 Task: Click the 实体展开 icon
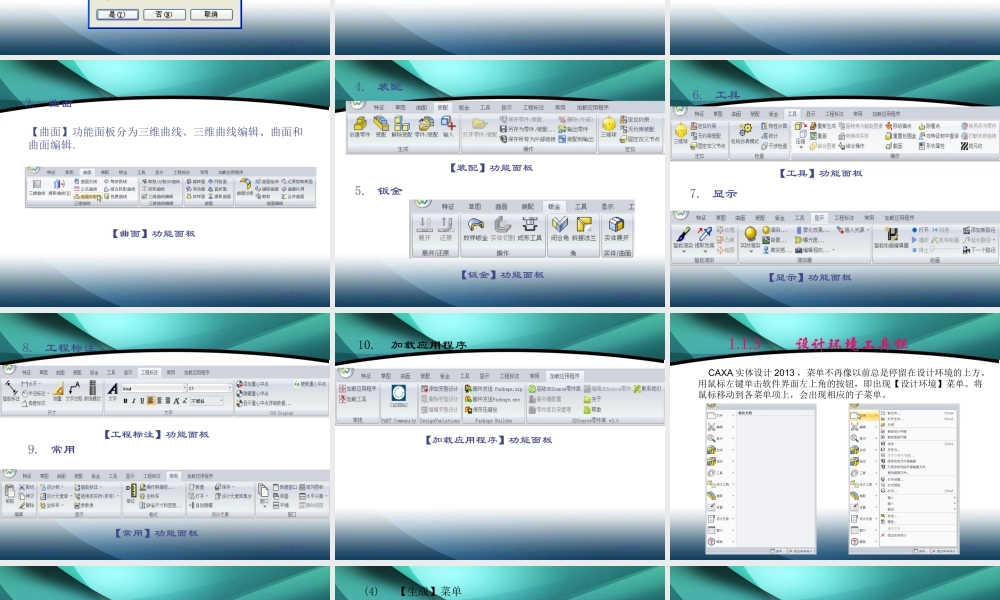pos(617,229)
